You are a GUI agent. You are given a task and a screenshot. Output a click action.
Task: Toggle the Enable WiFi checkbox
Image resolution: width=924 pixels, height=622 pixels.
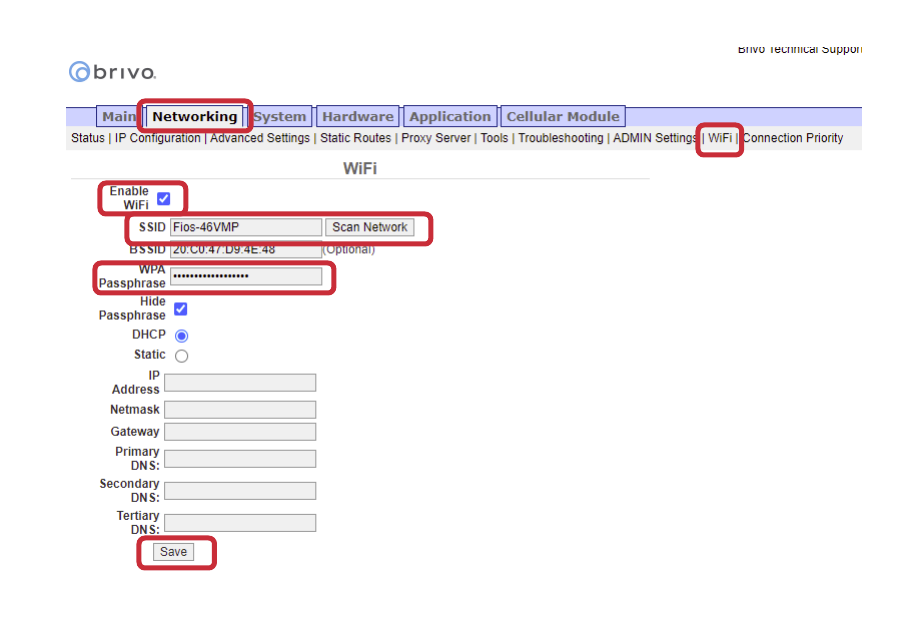click(164, 198)
